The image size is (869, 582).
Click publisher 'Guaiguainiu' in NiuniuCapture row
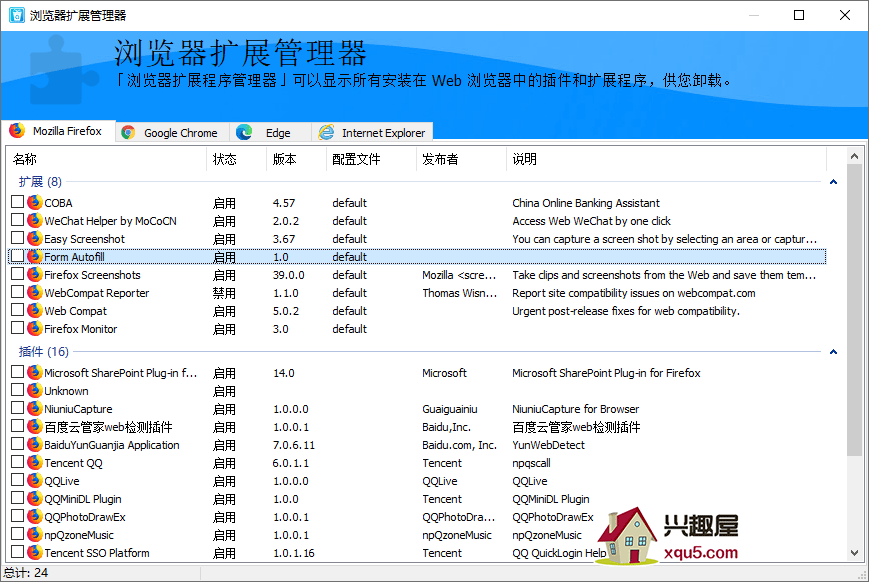coord(449,409)
